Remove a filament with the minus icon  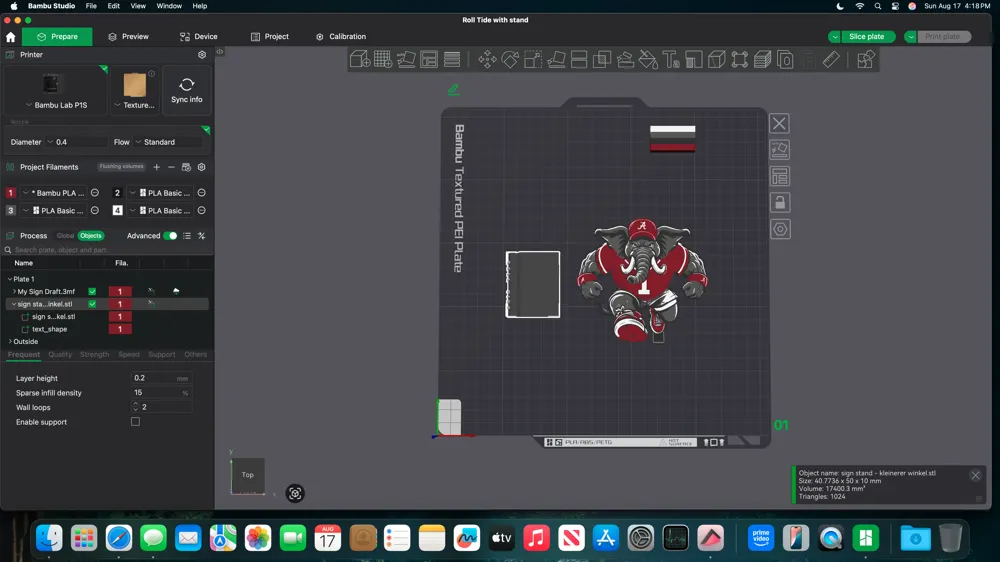[x=171, y=167]
